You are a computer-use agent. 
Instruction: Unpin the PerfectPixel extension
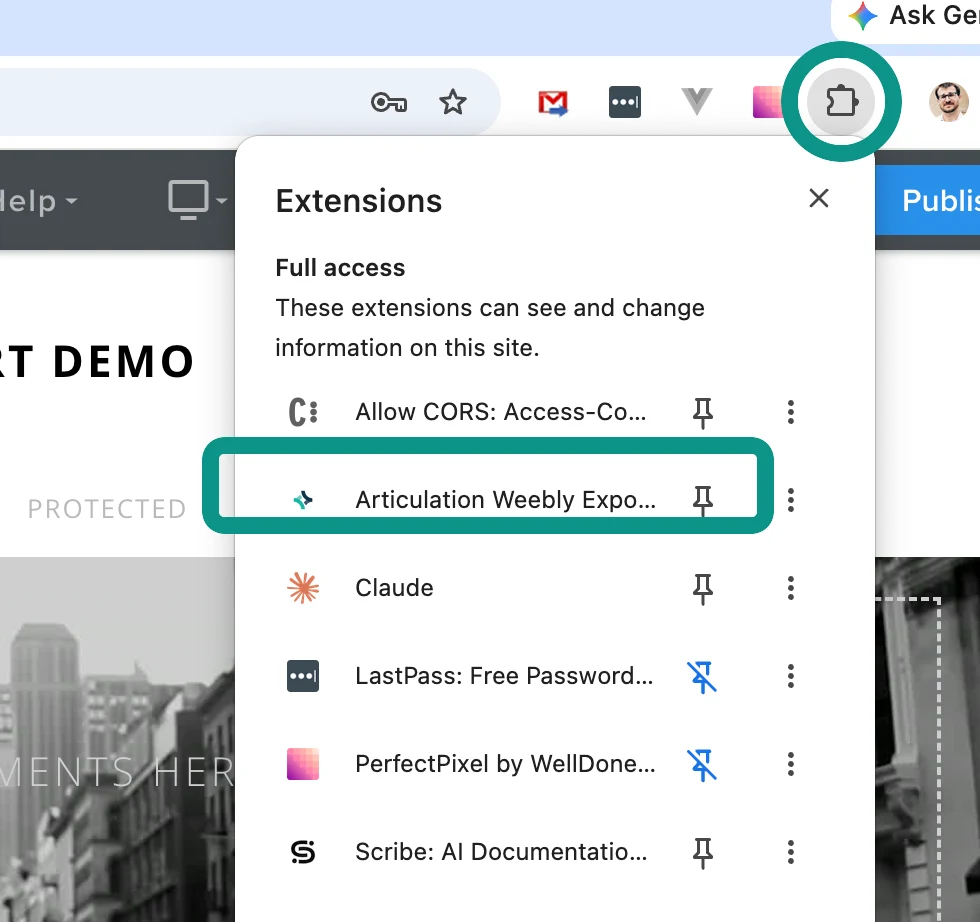702,764
